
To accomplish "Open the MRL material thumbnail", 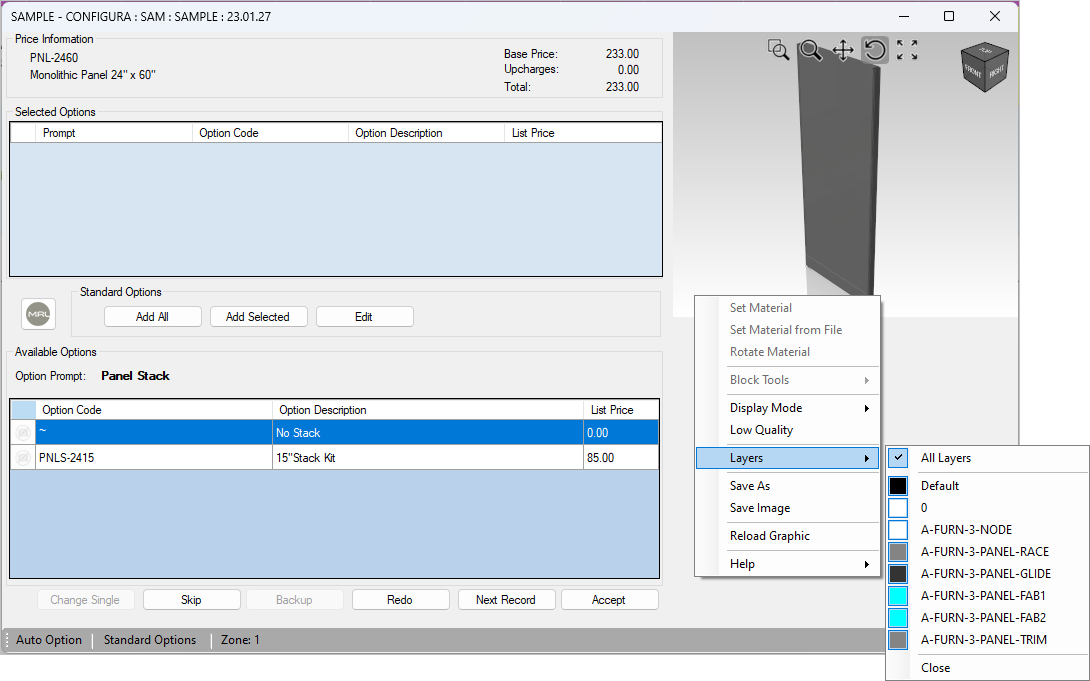I will pyautogui.click(x=38, y=313).
